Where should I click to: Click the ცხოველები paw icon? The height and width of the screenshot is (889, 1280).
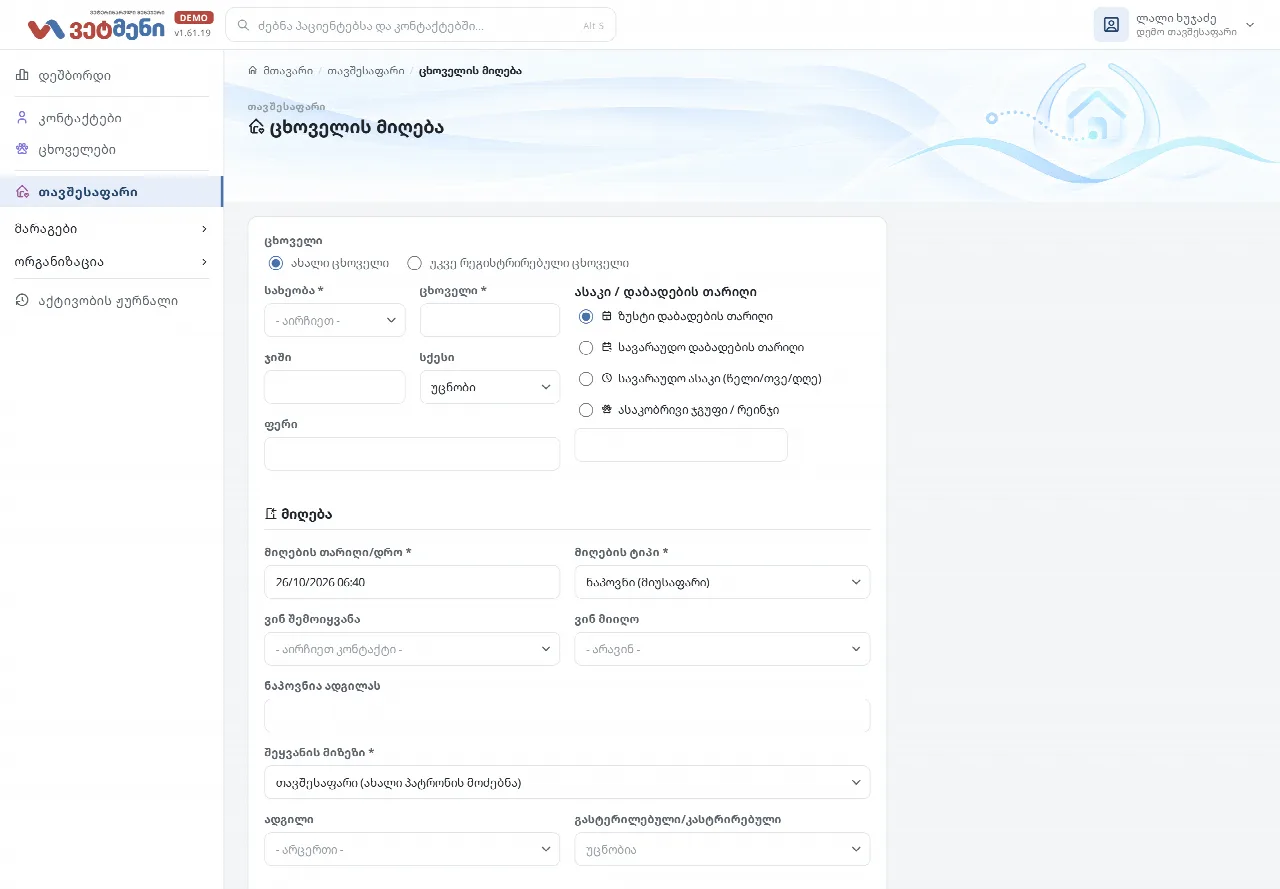(x=22, y=149)
